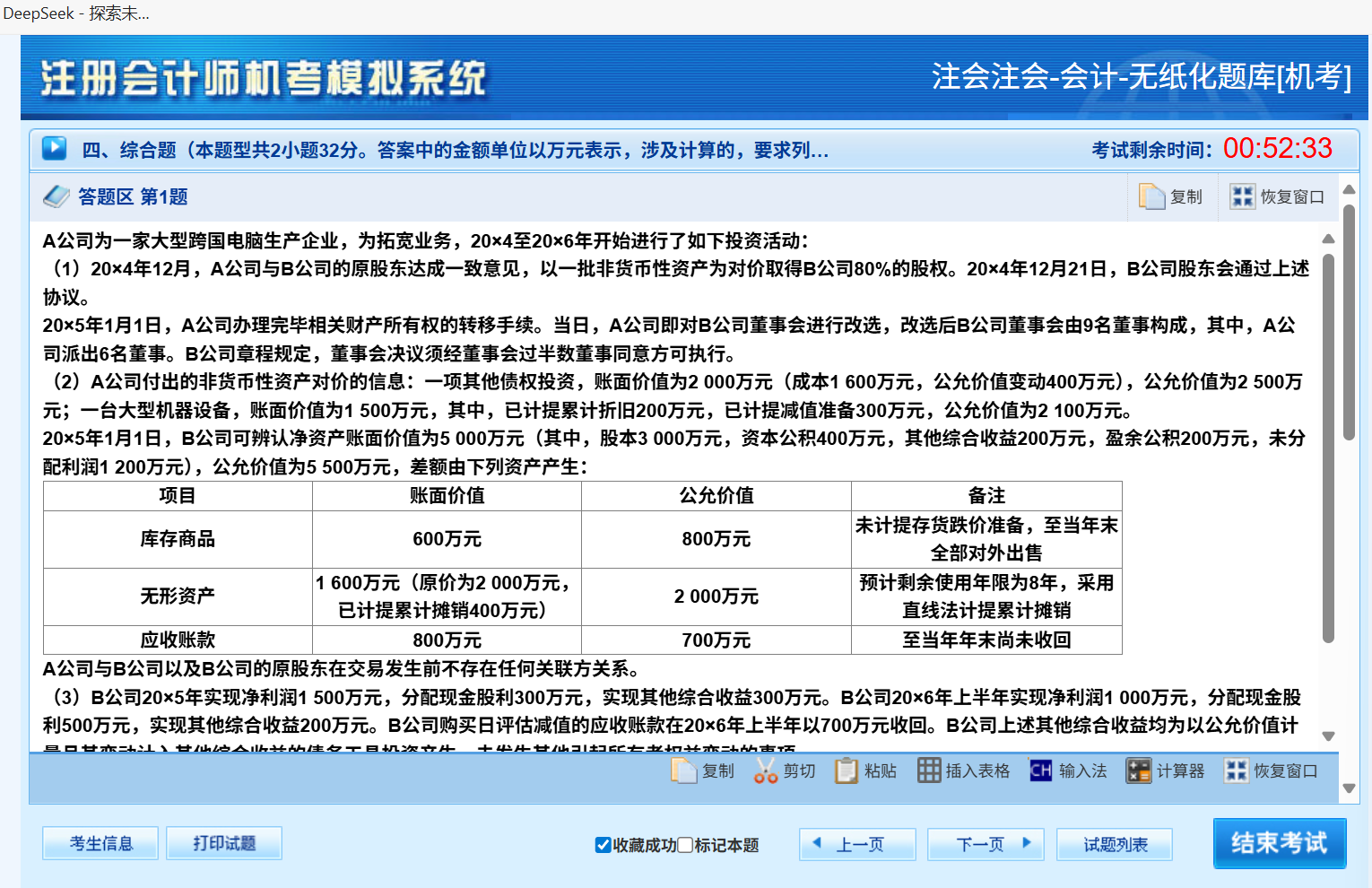Click the 剪切 scissors button
This screenshot has height=888, width=1372.
[785, 770]
